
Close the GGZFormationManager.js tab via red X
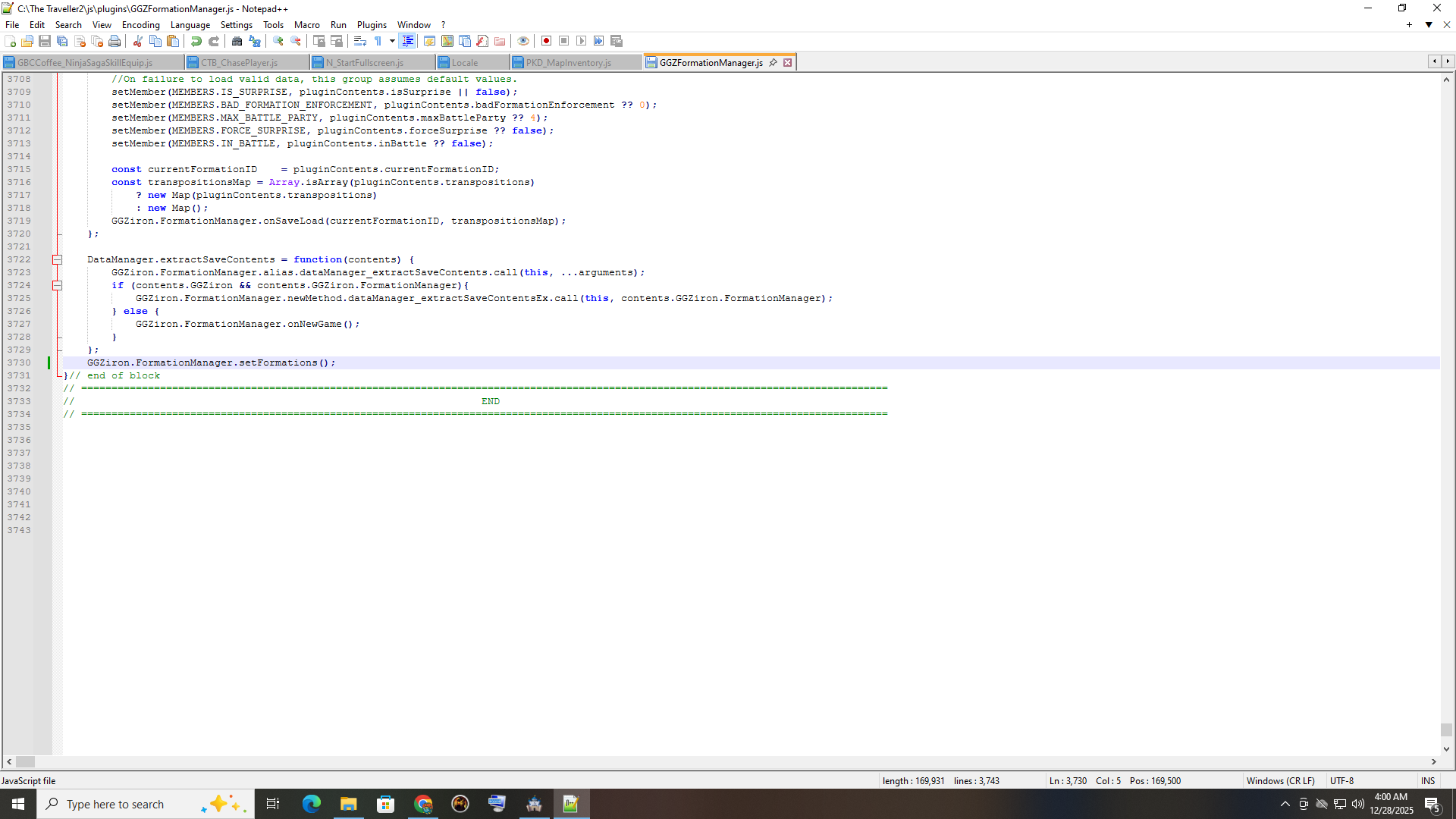click(788, 63)
